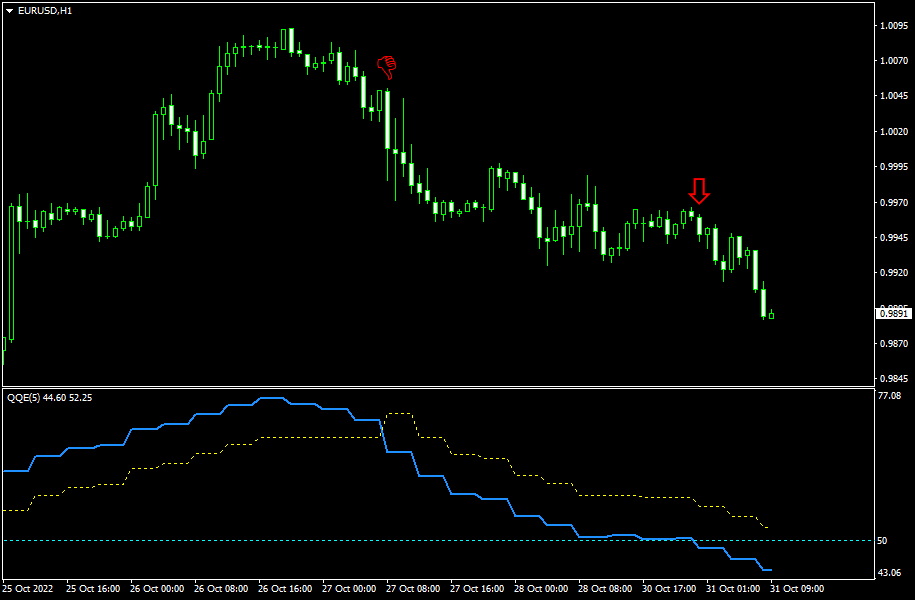Toggle the 43.06 indicator scale label
Screen dimensions: 915x600
coord(888,573)
